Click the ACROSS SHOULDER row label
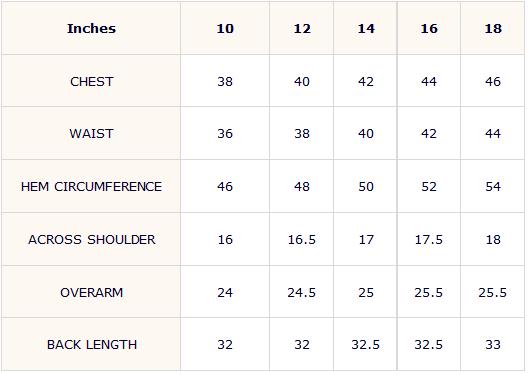Viewport: 528px width, 374px height. tap(92, 240)
